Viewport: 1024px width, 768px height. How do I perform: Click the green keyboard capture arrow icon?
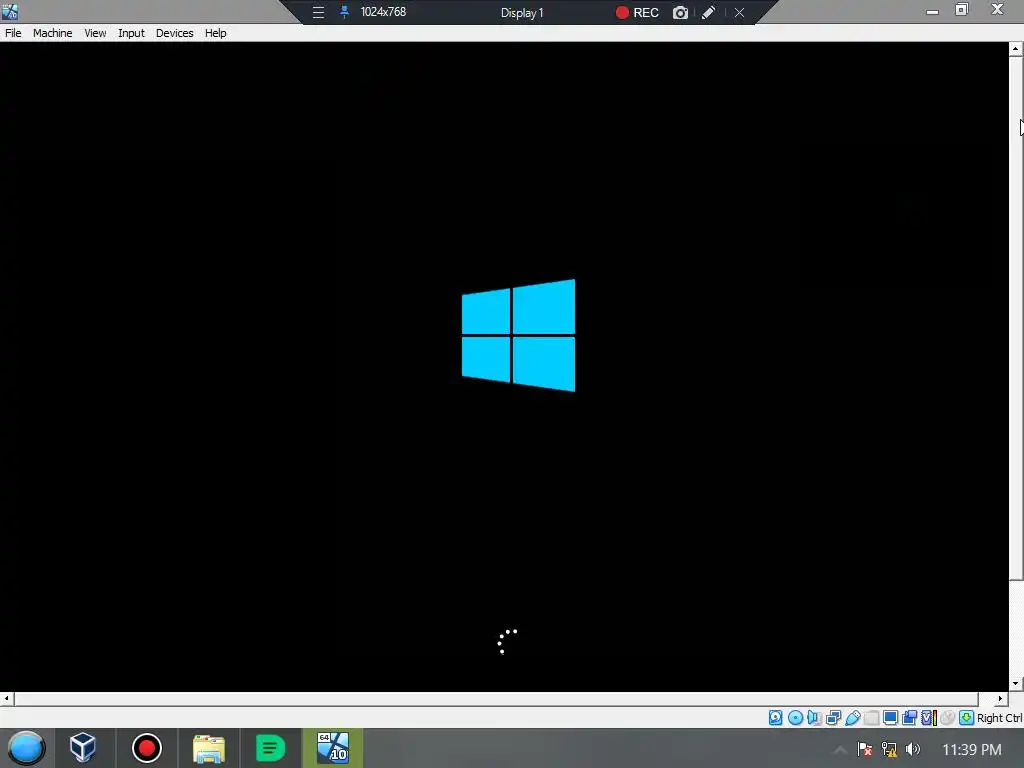(x=967, y=718)
